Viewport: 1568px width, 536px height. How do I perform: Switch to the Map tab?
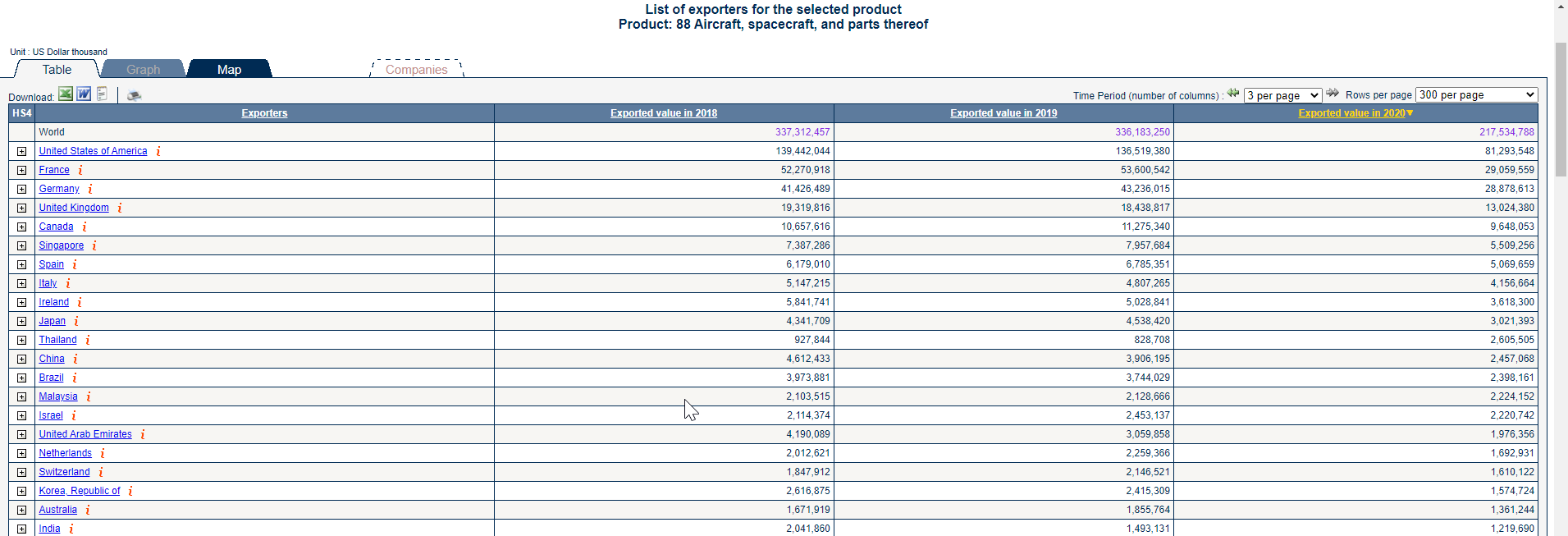click(229, 70)
